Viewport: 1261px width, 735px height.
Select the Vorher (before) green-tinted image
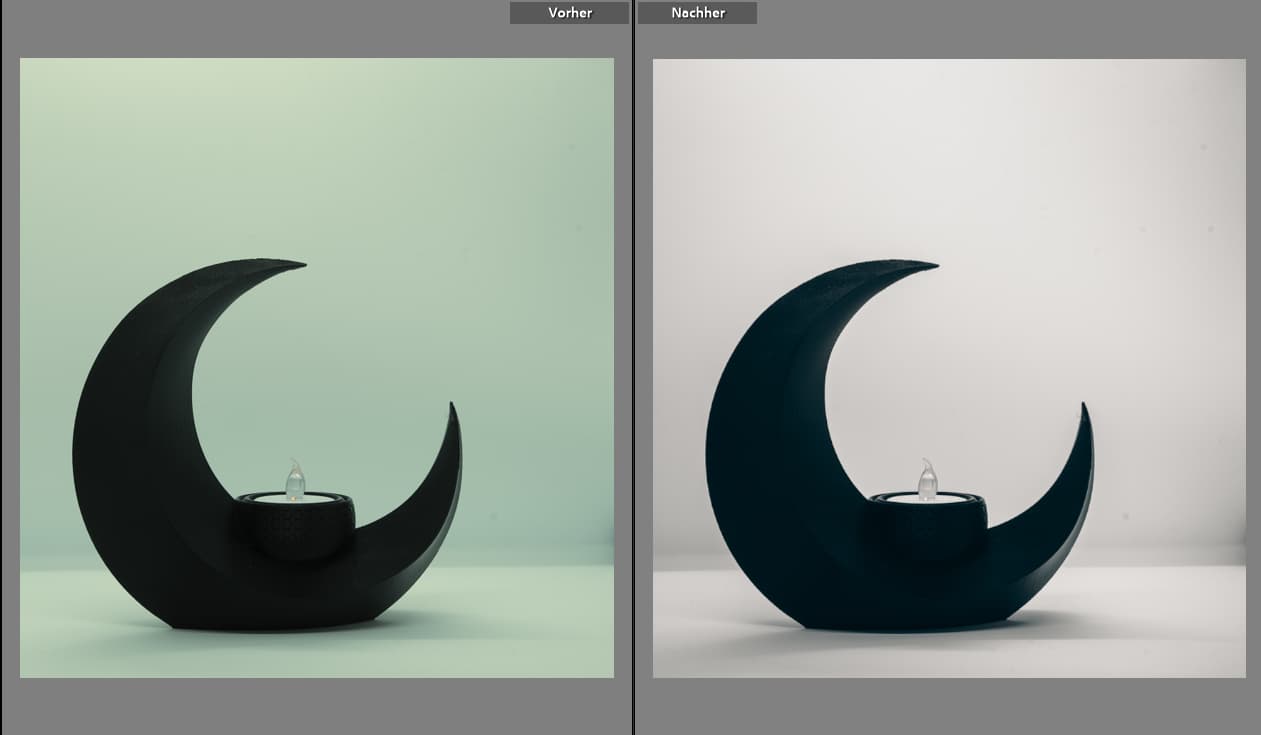(317, 368)
